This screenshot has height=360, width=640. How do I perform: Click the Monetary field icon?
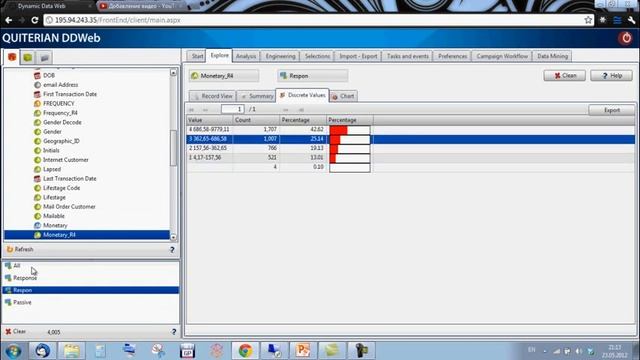[37, 225]
